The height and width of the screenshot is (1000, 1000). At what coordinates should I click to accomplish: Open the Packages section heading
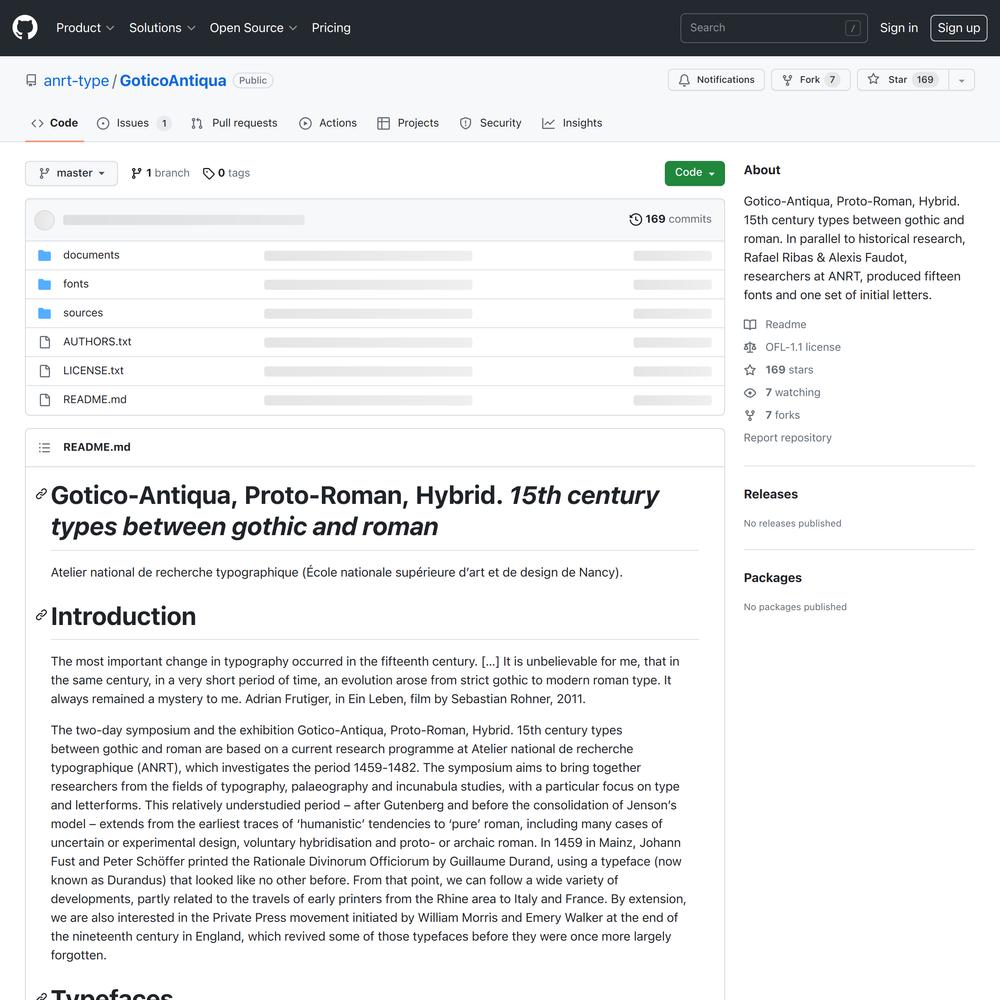click(772, 578)
